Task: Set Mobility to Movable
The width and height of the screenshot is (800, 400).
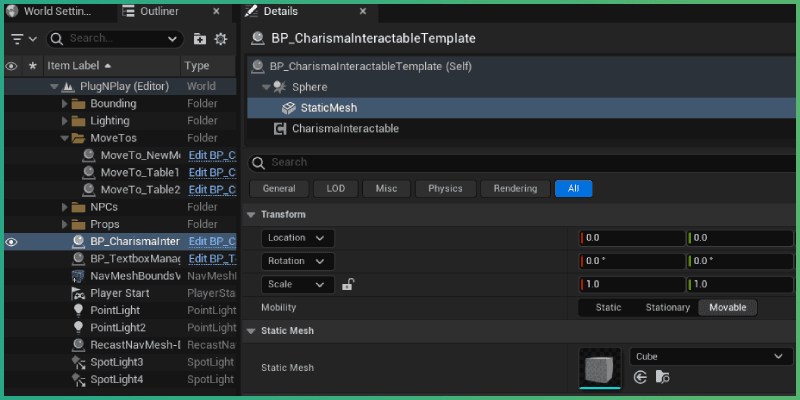Action: click(x=728, y=308)
